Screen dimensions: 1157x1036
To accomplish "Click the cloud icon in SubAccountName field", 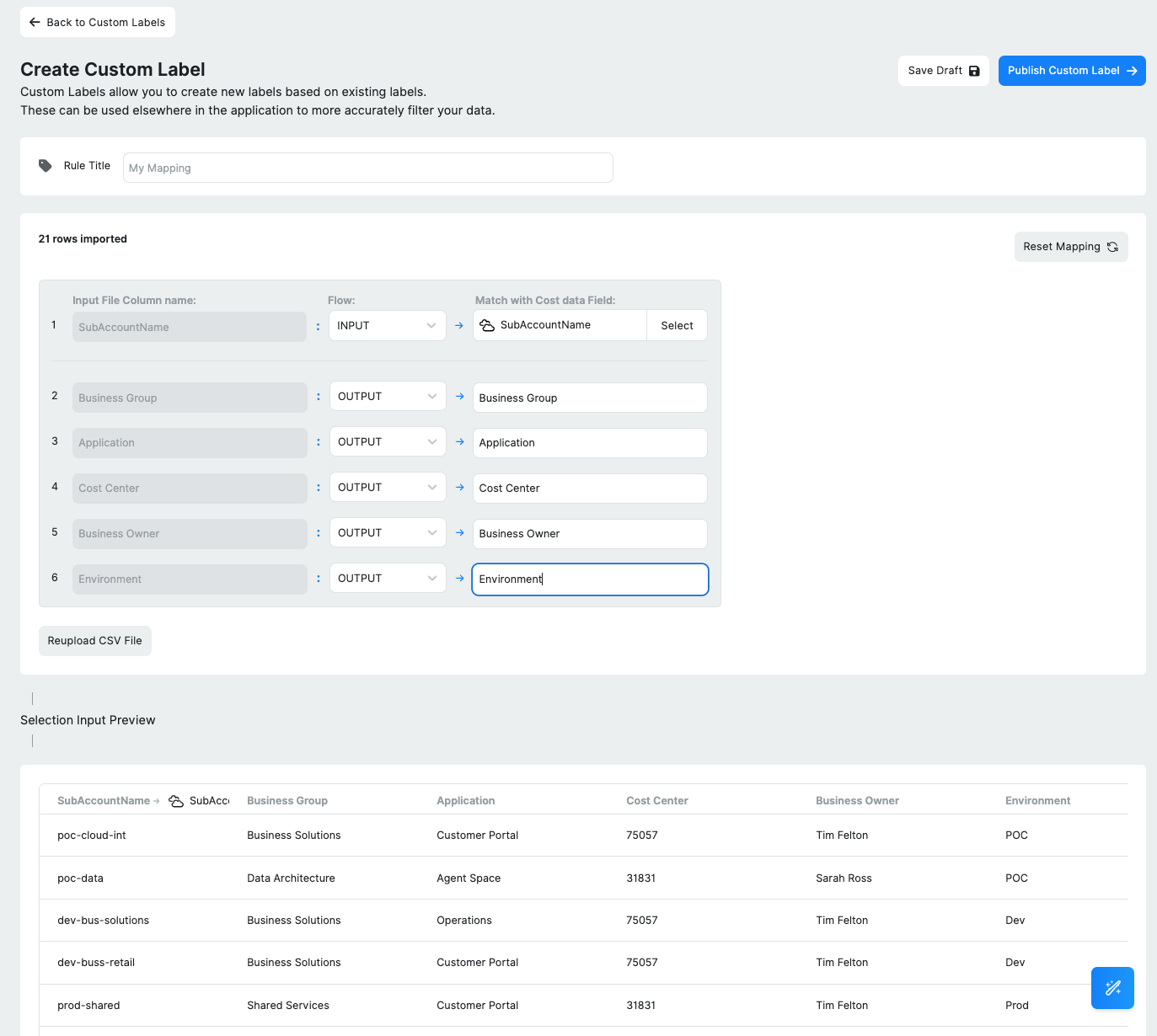I will pos(487,325).
